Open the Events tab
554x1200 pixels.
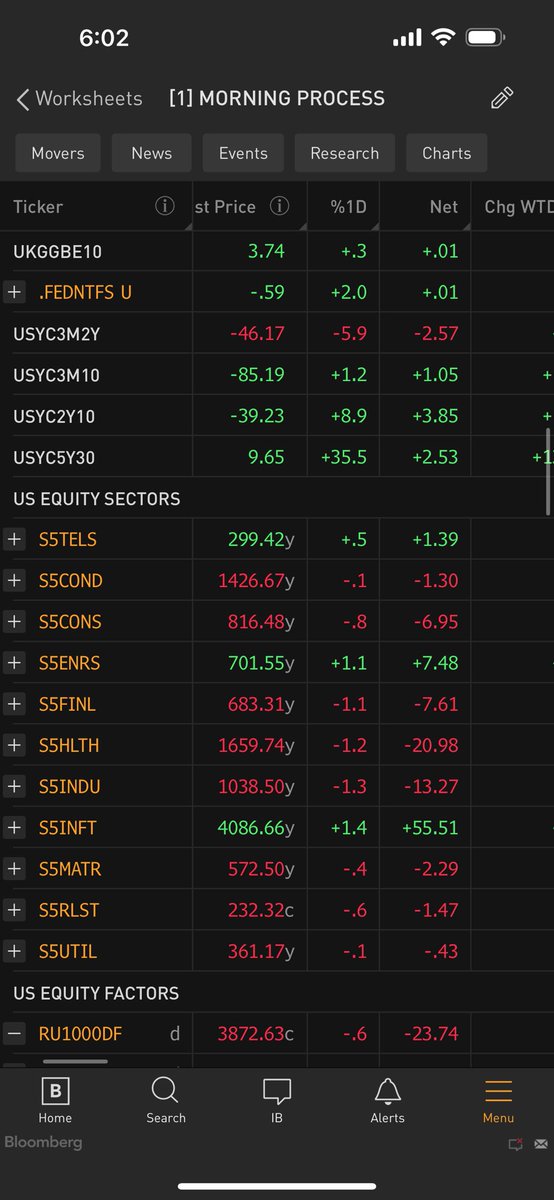pyautogui.click(x=243, y=153)
